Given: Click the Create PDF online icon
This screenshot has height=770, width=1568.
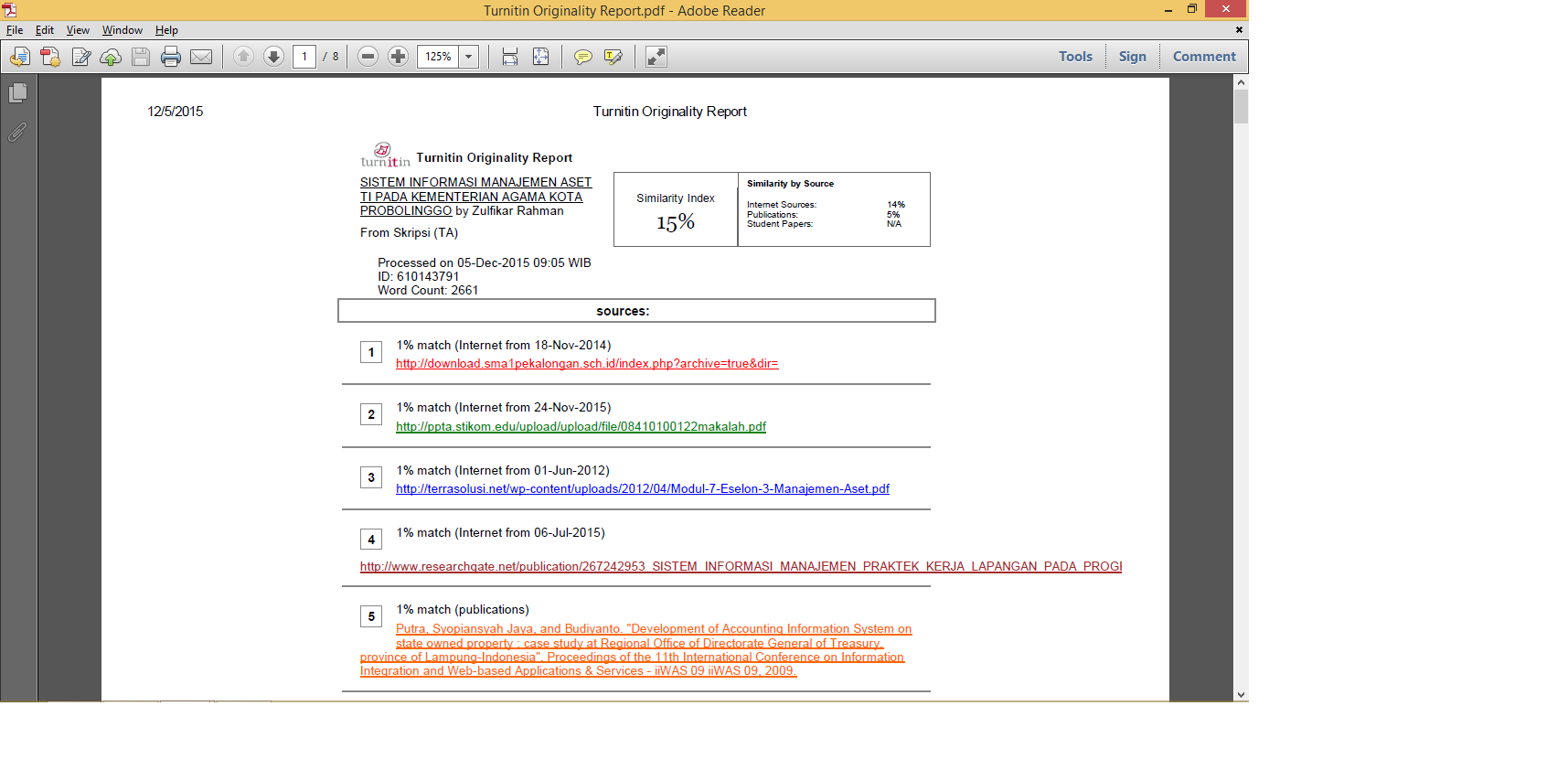Looking at the screenshot, I should [50, 57].
